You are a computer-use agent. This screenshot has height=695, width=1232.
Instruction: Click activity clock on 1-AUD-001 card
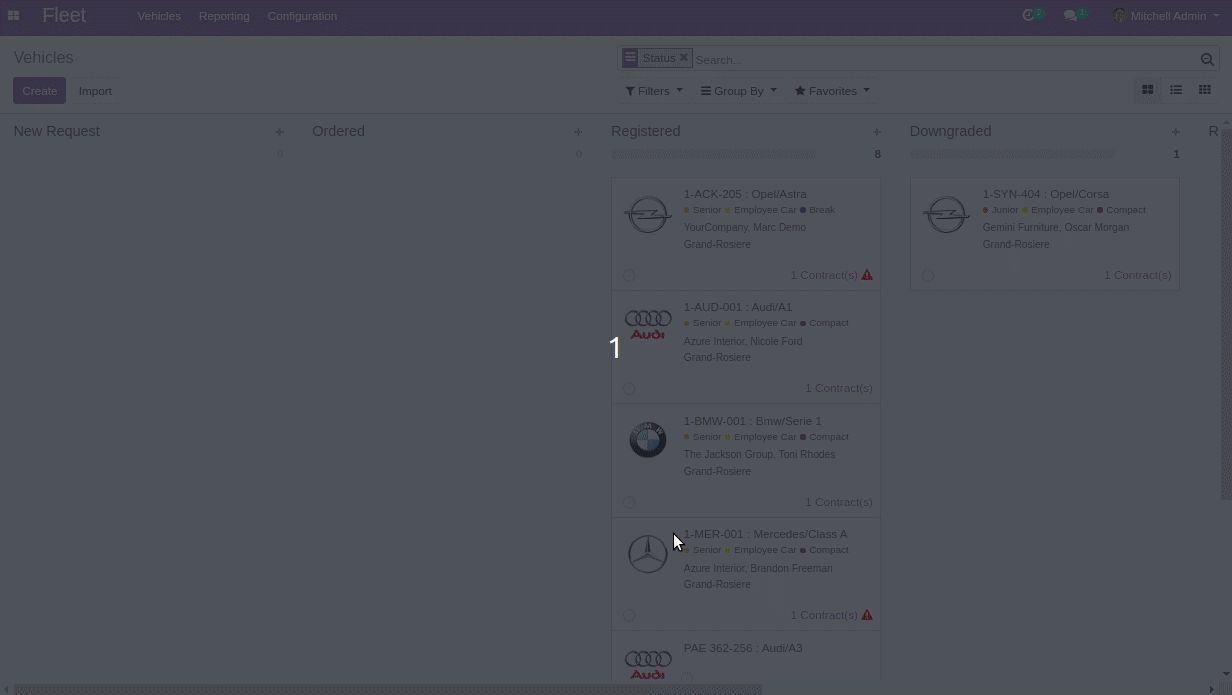[x=629, y=389]
